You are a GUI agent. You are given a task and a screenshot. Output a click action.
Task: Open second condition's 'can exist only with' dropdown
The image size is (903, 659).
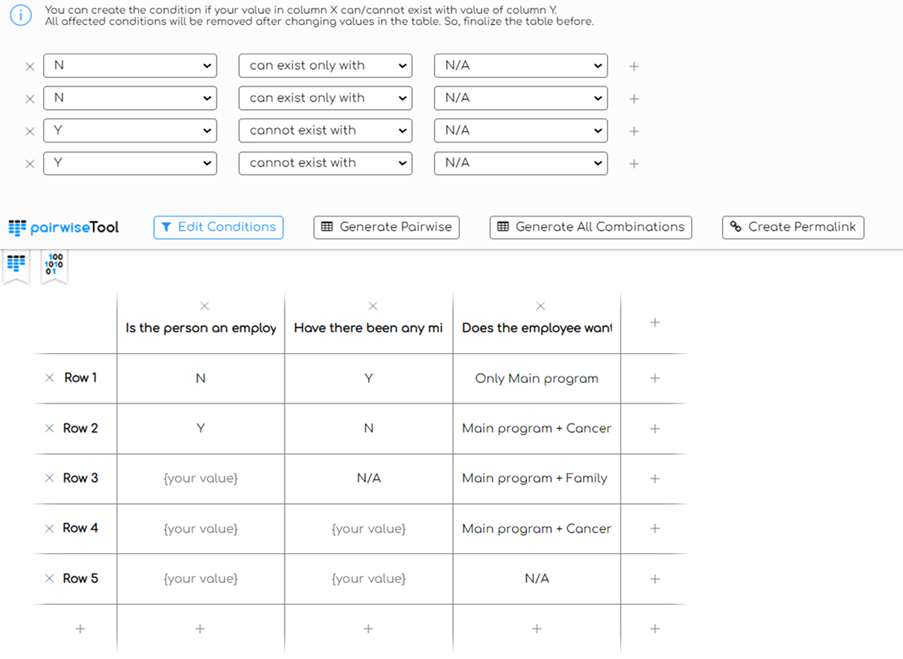(325, 98)
